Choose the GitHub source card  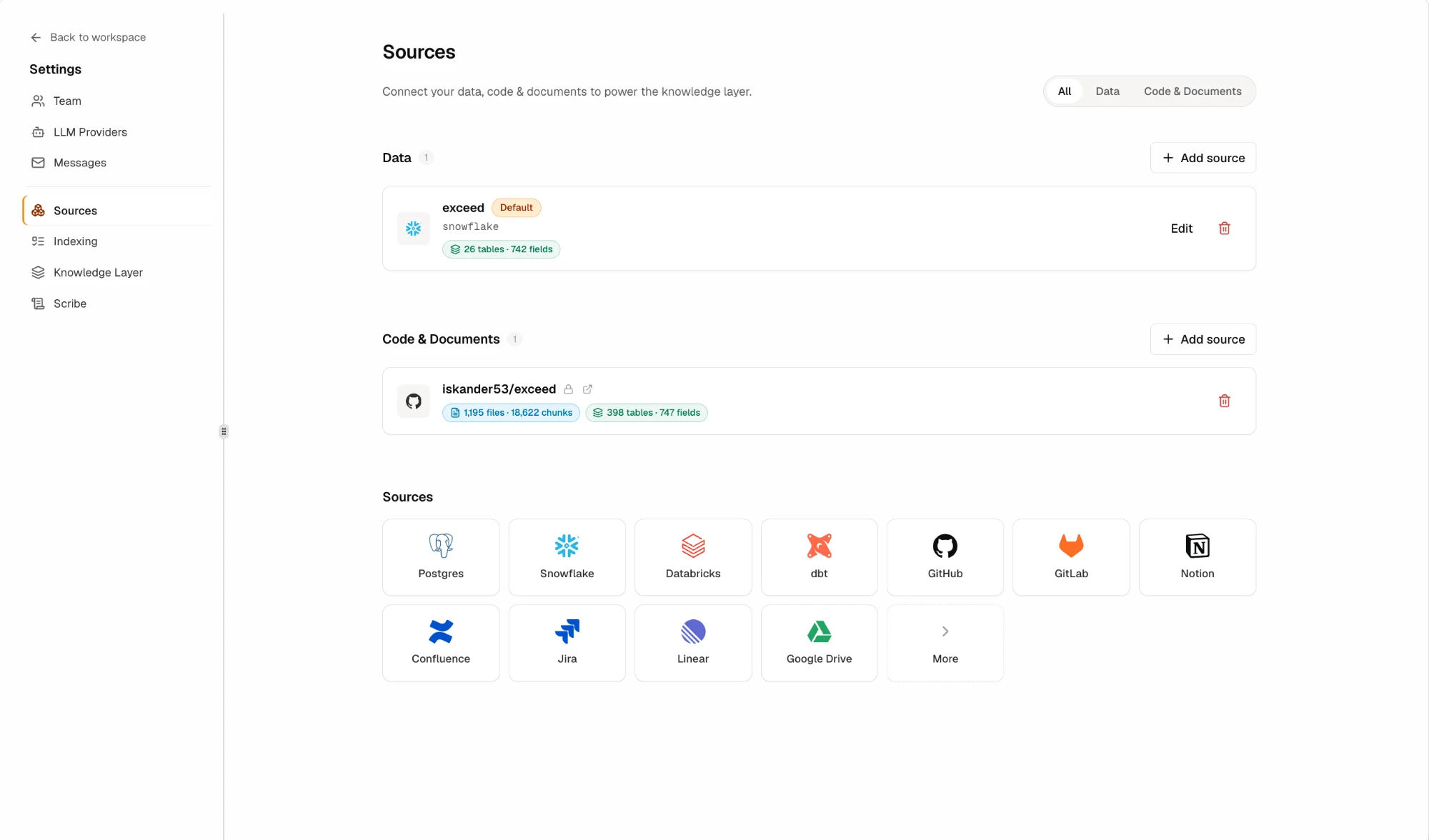tap(945, 557)
